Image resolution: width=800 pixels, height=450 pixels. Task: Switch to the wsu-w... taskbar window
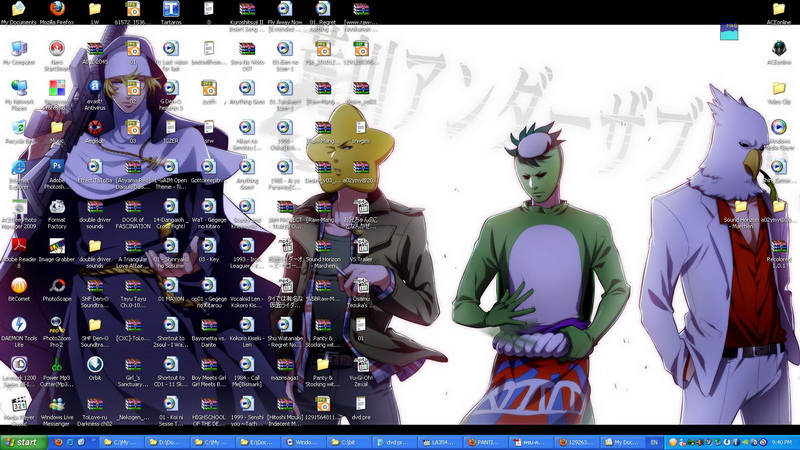click(530, 442)
